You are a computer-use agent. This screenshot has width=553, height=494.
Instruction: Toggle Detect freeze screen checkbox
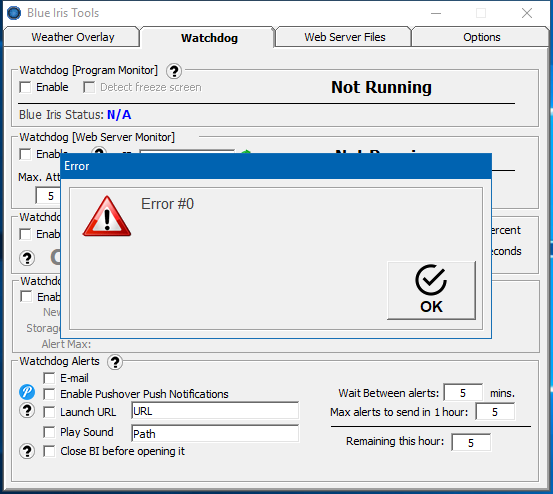(89, 87)
